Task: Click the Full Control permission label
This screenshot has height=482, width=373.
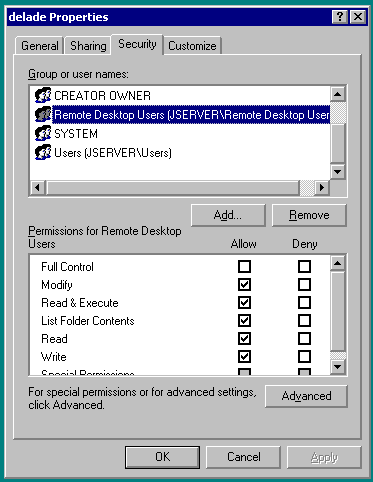Action: [x=67, y=267]
